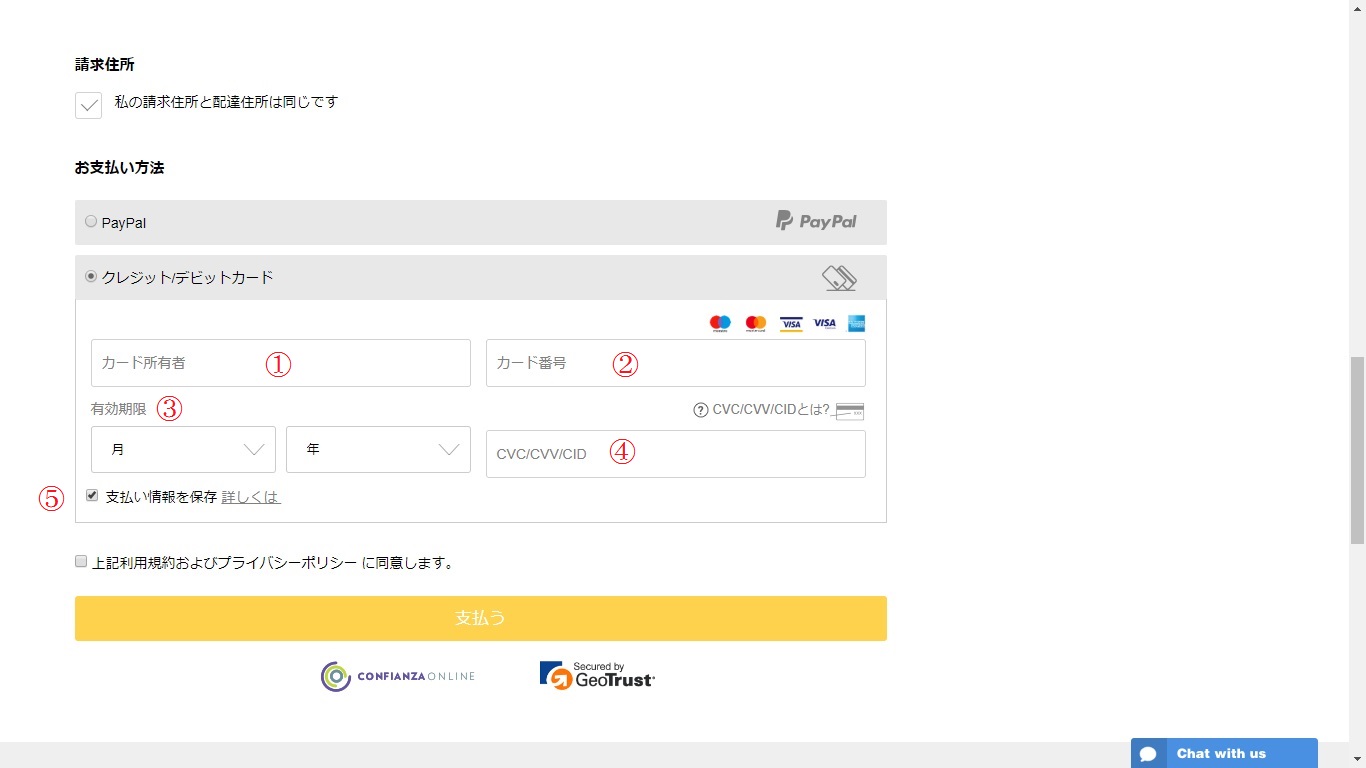Click the American Express logo
Viewport: 1366px width, 768px height.
[856, 323]
